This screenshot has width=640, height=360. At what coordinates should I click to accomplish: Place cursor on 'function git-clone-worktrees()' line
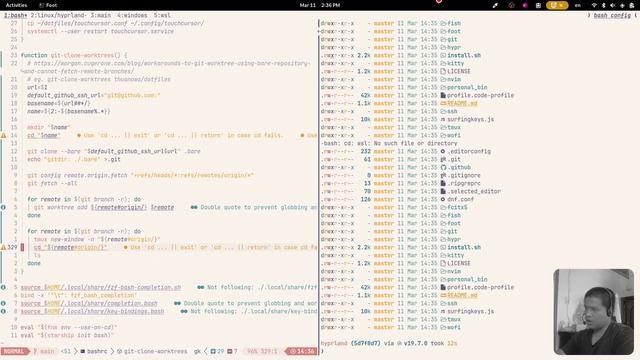pos(74,55)
